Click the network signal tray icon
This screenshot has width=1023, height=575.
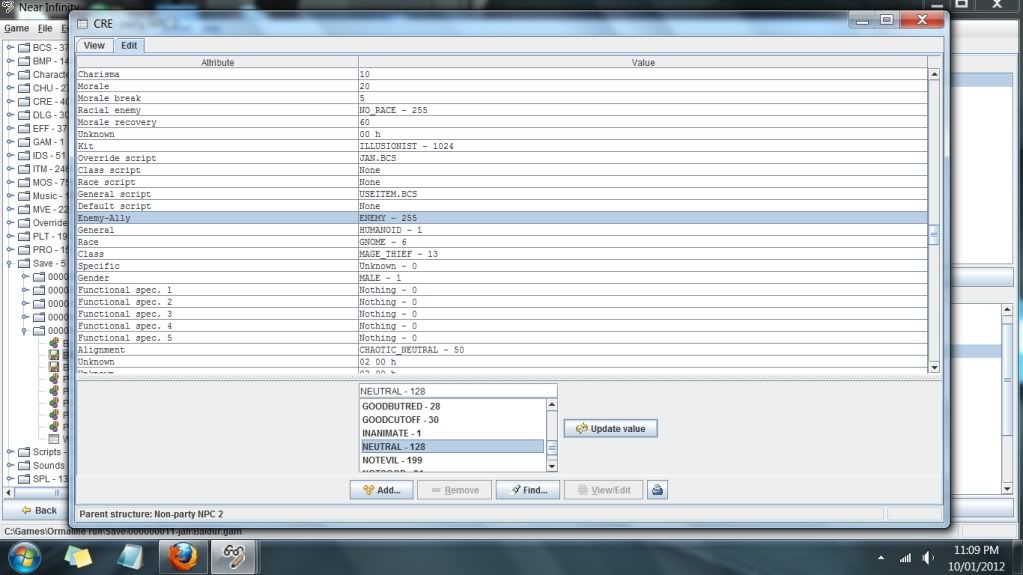coord(906,558)
